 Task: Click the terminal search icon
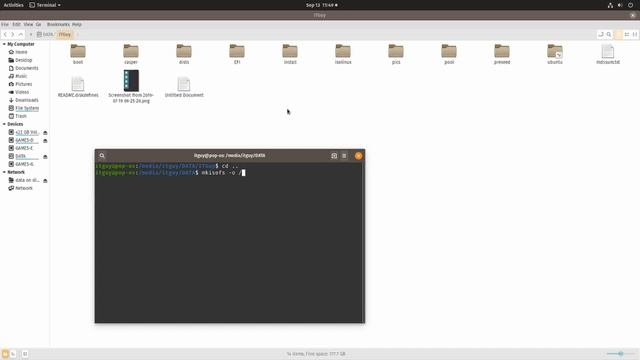102,156
